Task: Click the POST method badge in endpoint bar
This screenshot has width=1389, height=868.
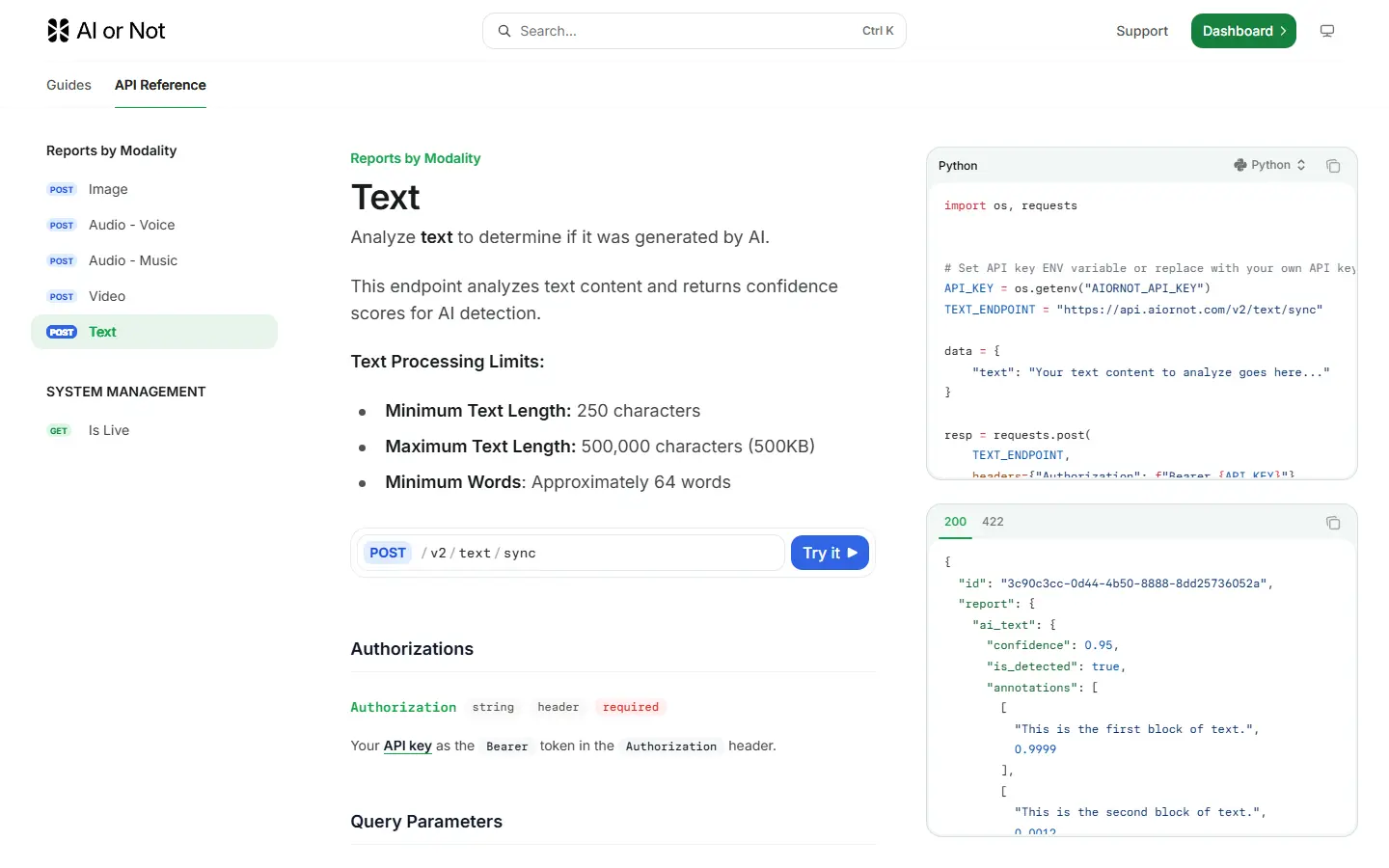Action: point(388,553)
